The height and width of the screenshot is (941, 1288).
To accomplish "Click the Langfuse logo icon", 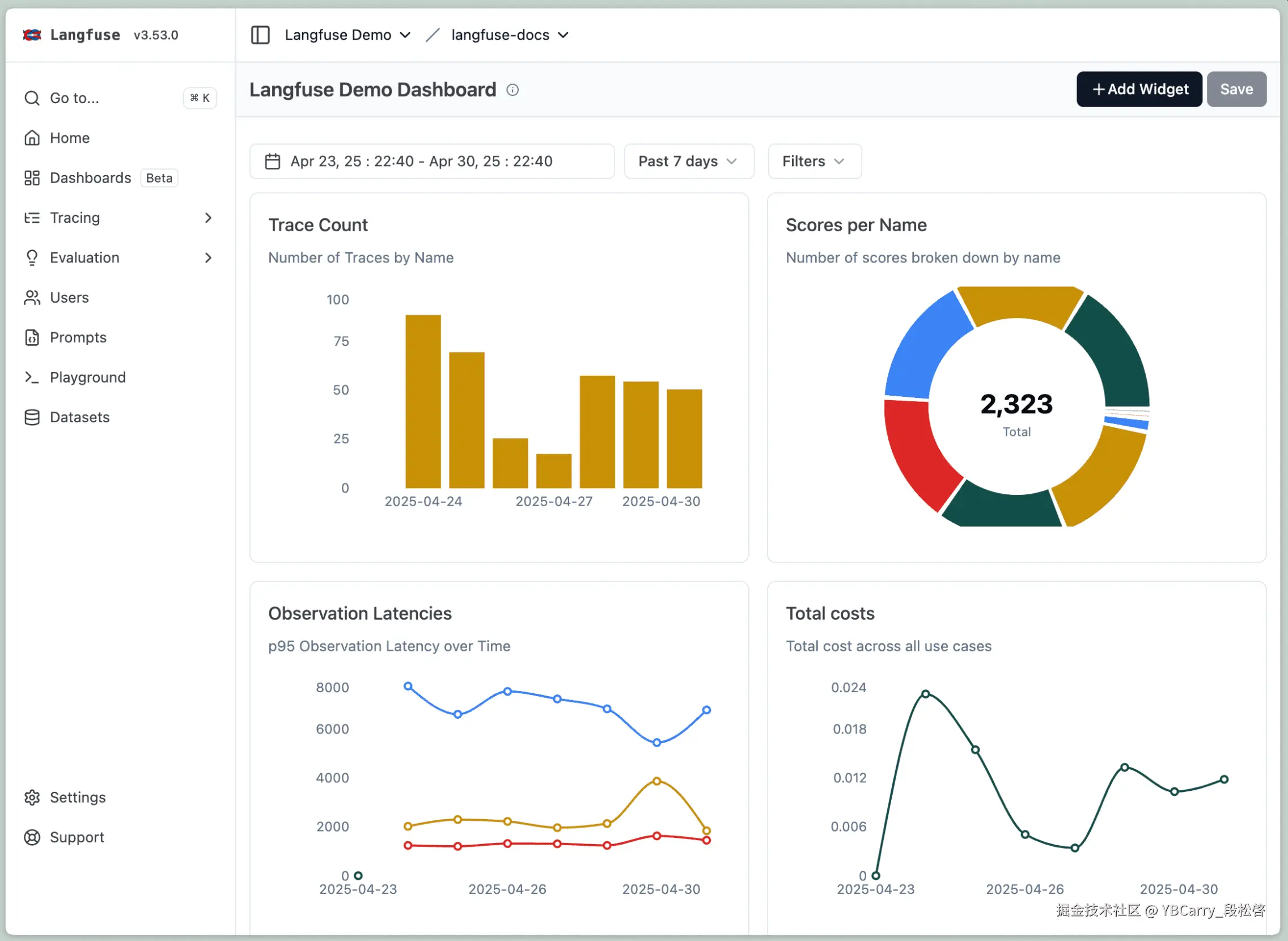I will [32, 35].
